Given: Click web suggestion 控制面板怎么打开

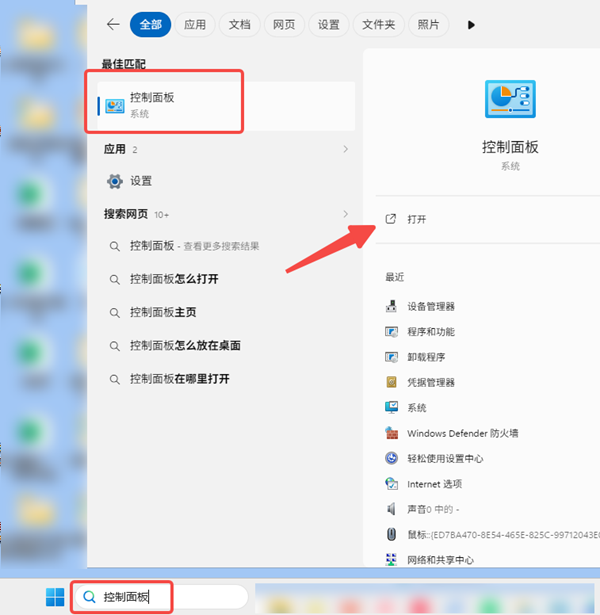Looking at the screenshot, I should tap(173, 279).
